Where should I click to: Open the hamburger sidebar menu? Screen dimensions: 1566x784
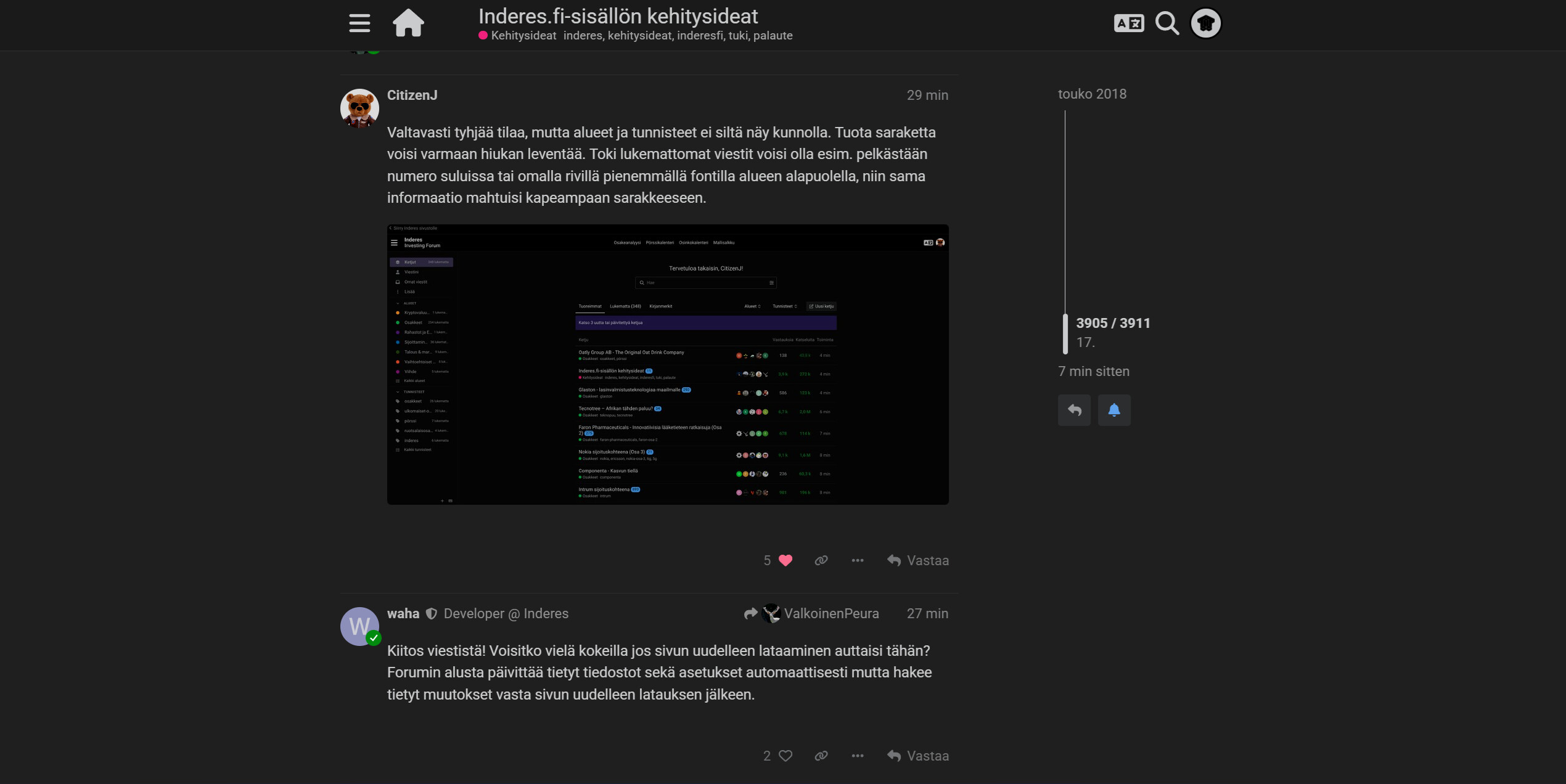(359, 23)
